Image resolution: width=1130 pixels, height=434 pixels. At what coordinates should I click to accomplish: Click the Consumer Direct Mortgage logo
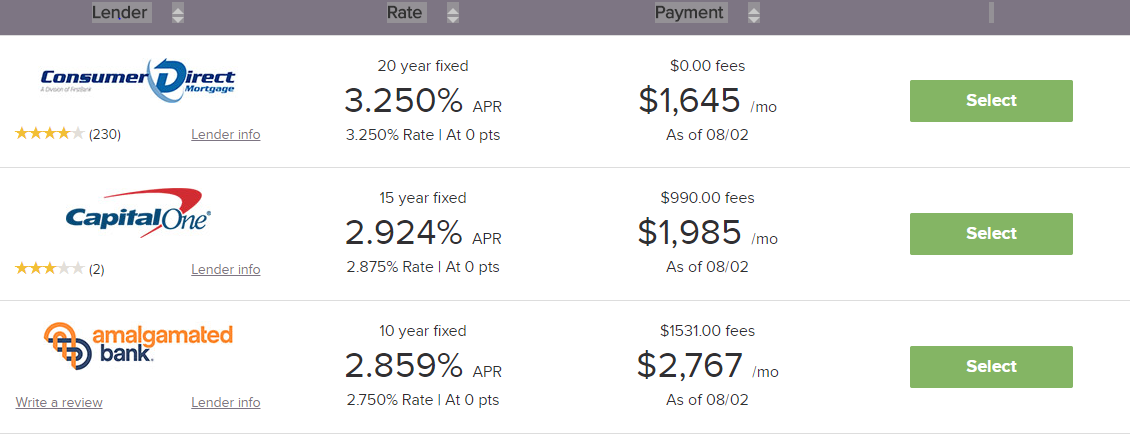click(138, 80)
